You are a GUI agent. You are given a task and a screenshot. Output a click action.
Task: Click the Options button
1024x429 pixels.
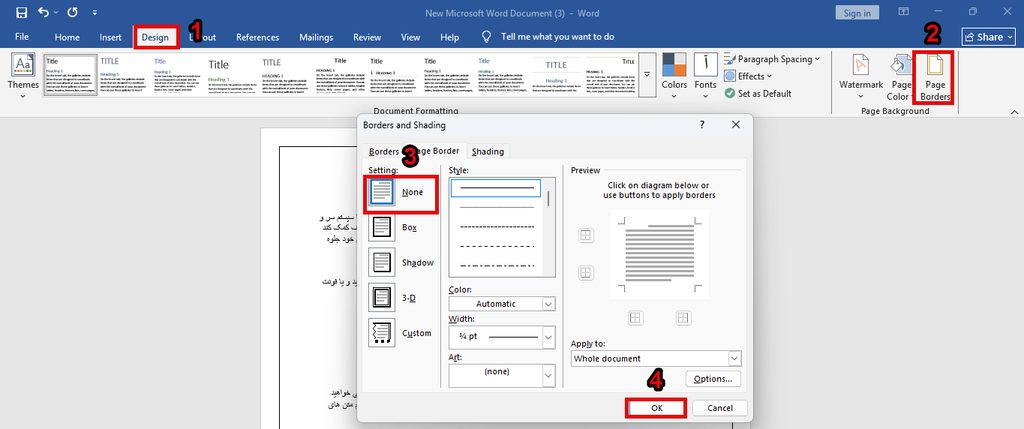713,379
